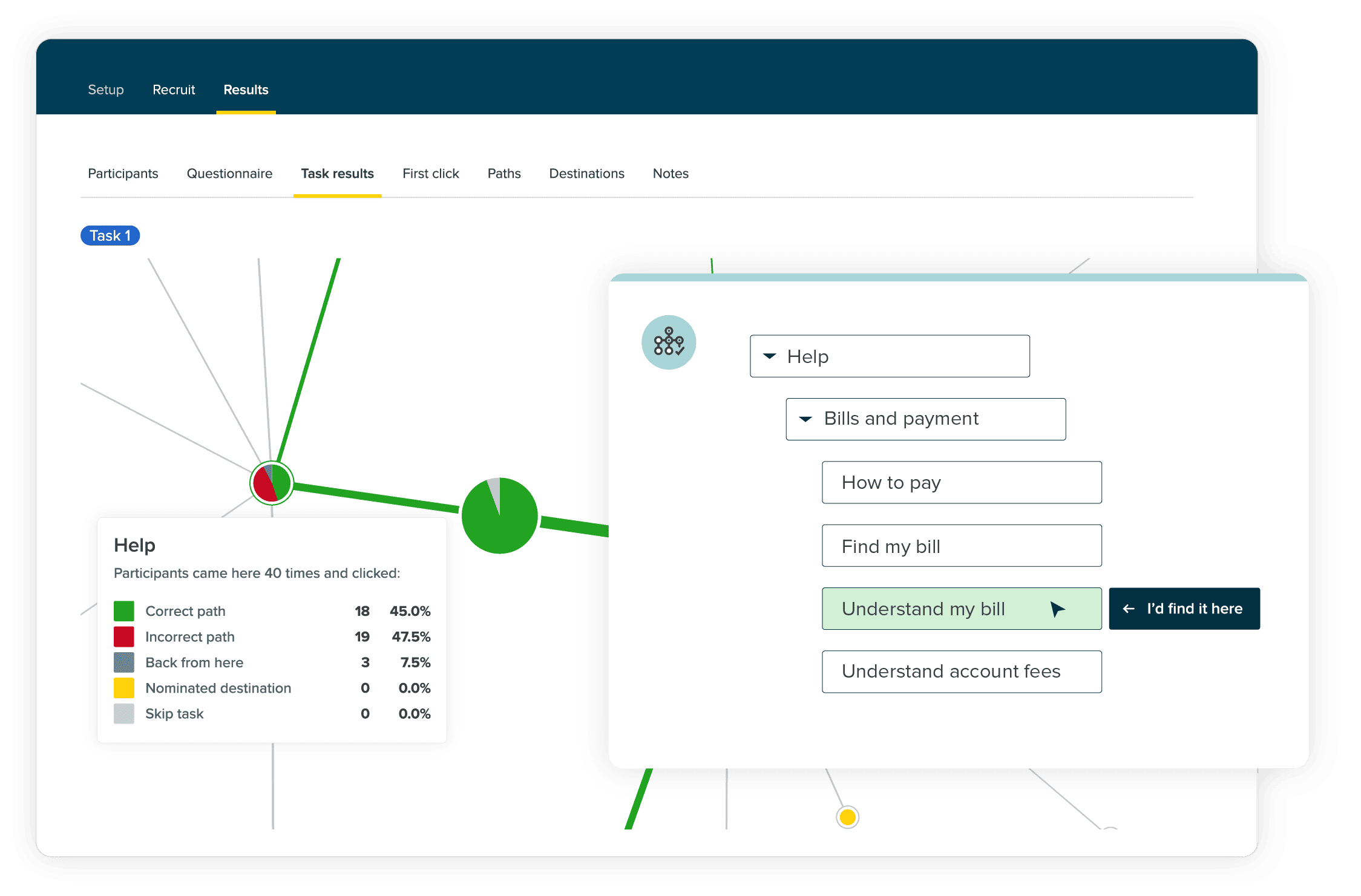Open the Setup section

tap(106, 90)
